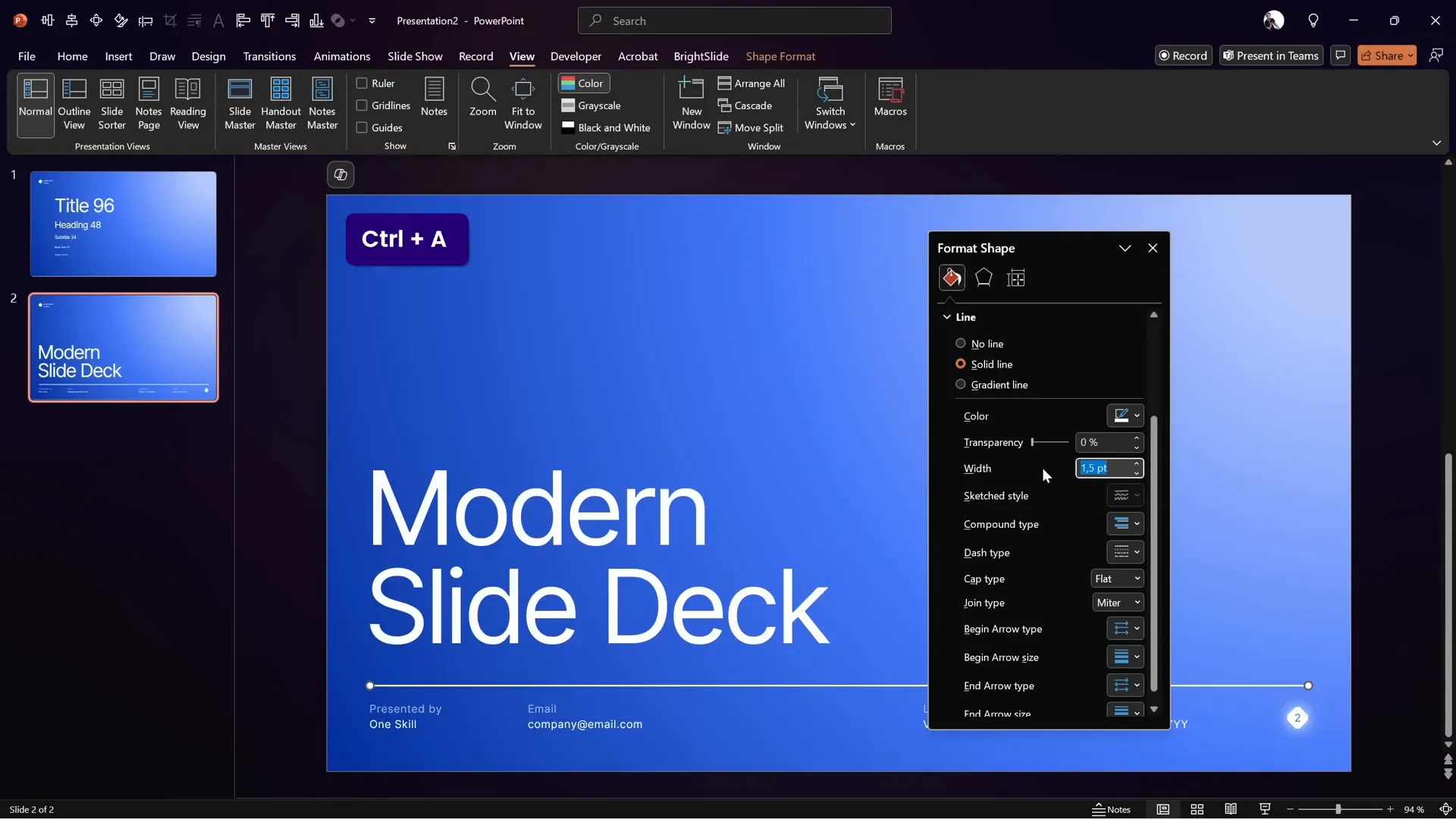Select the Gradient line radio button

point(960,384)
